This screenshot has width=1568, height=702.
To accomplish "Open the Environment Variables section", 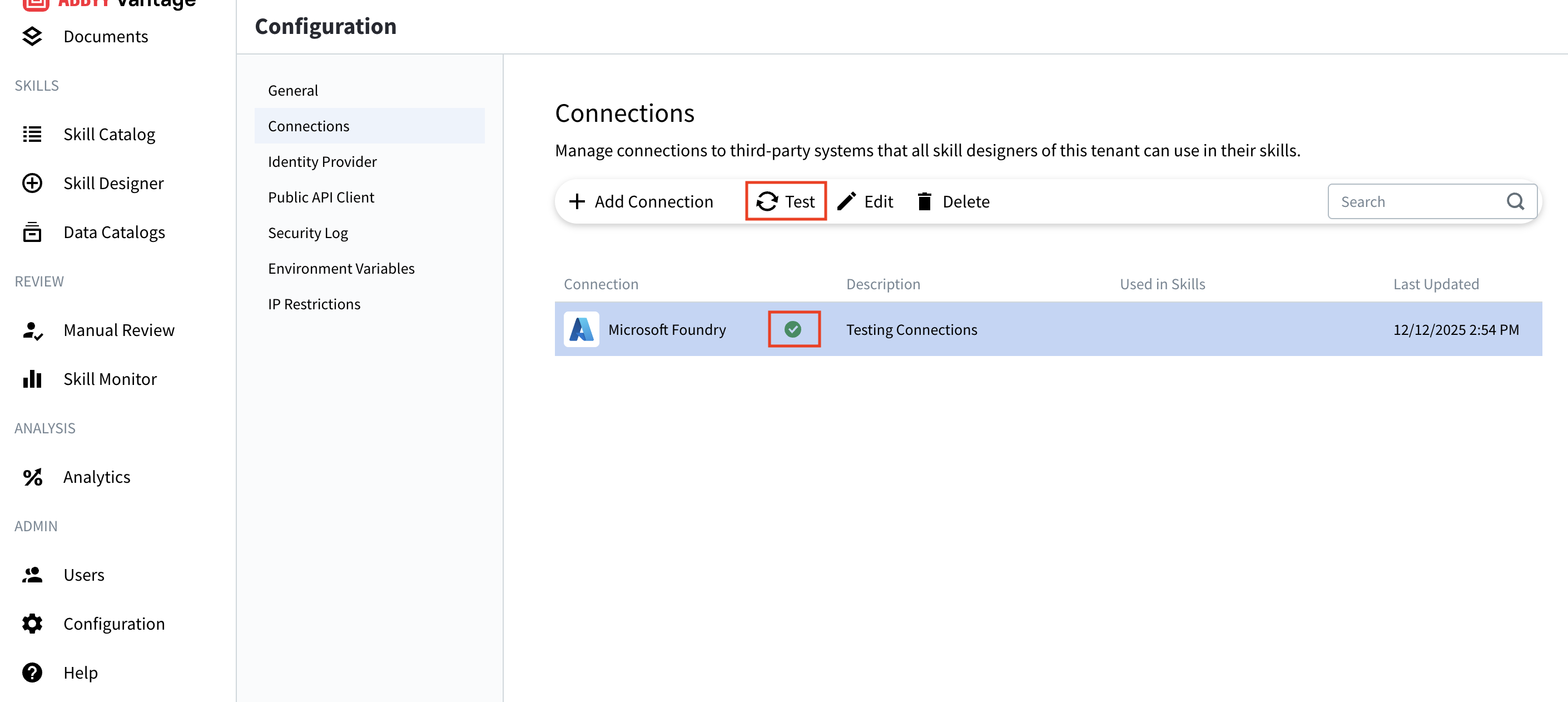I will [341, 268].
